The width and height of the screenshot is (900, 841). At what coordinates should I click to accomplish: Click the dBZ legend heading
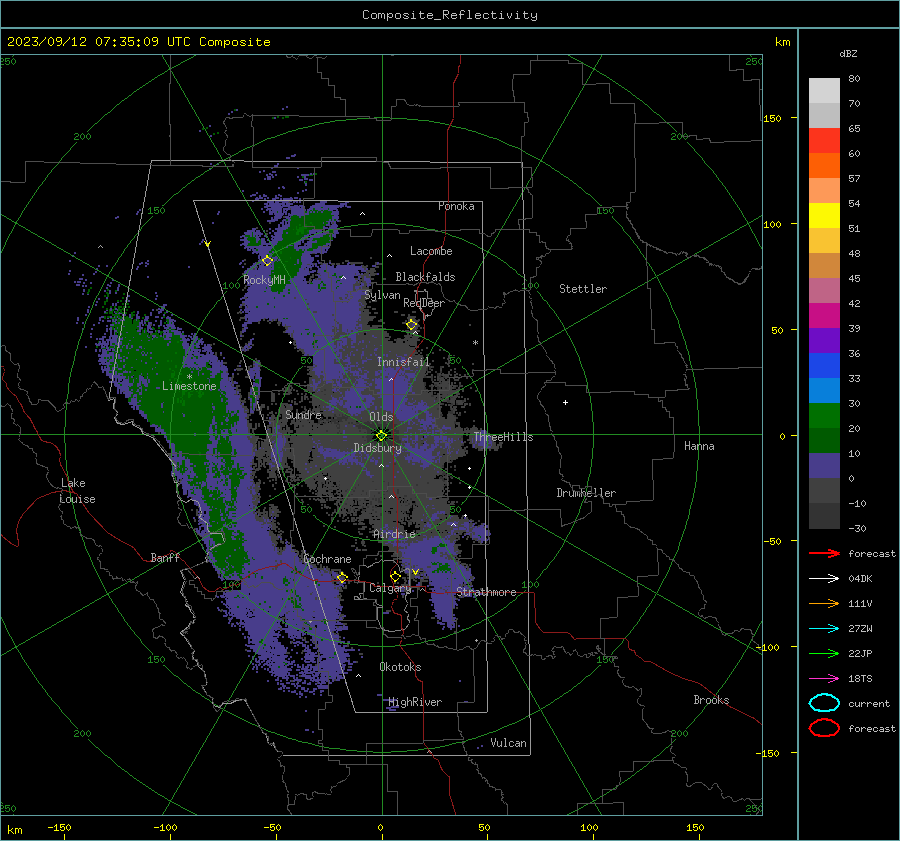848,53
